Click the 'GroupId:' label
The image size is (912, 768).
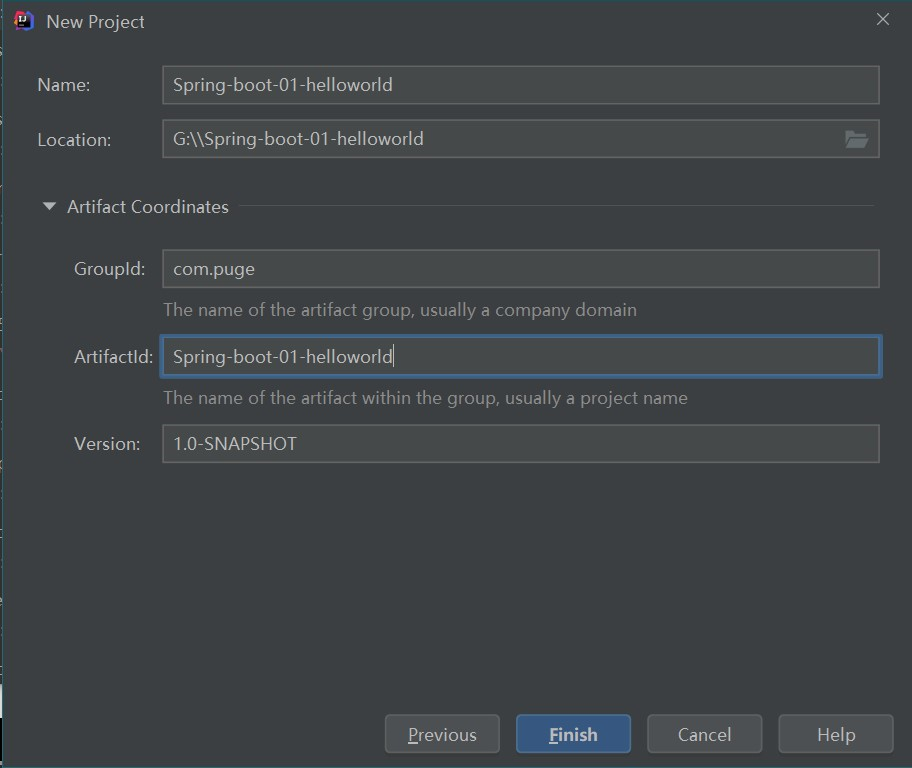(109, 269)
